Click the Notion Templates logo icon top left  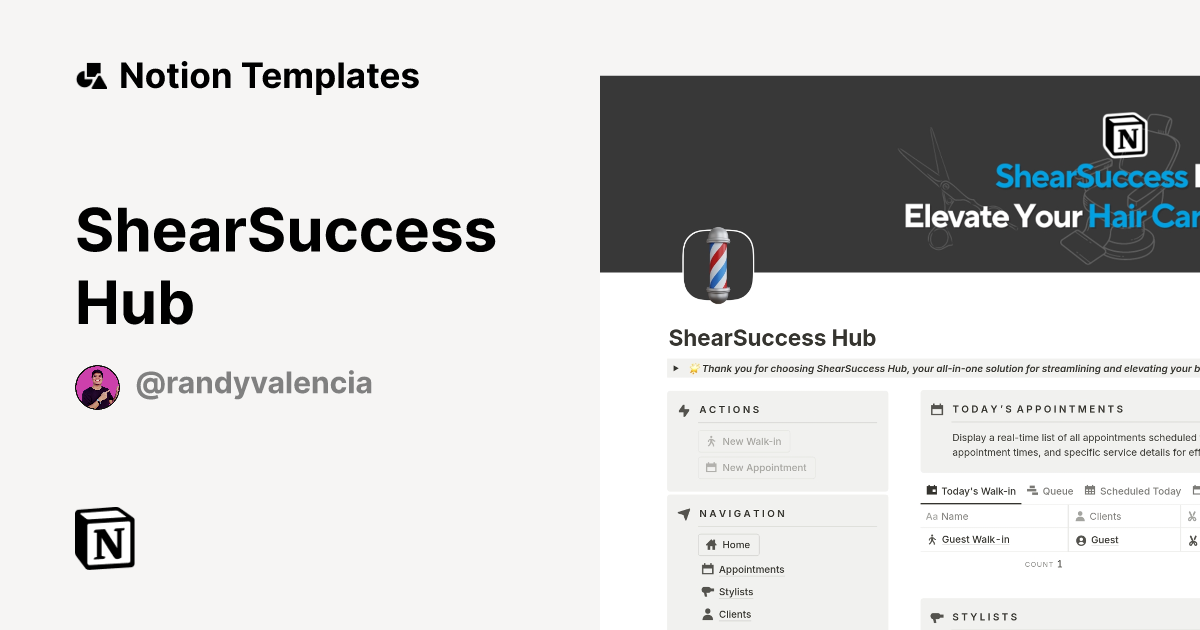(91, 75)
